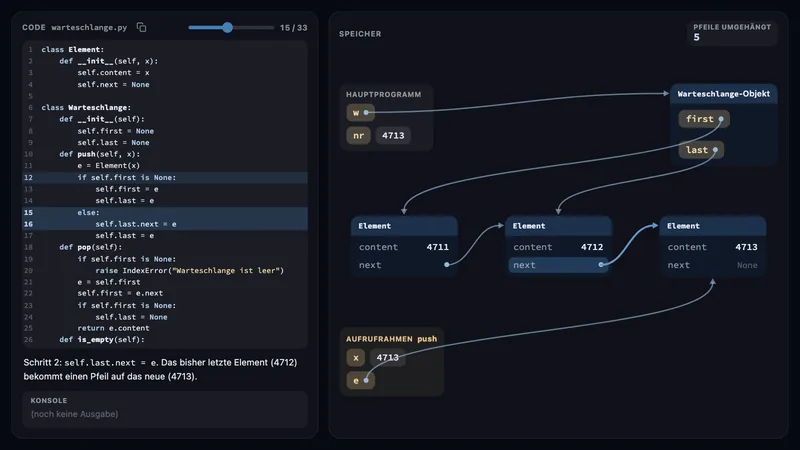This screenshot has width=800, height=450.
Task: Select code line 12 if self.first is None
Action: tap(165, 178)
